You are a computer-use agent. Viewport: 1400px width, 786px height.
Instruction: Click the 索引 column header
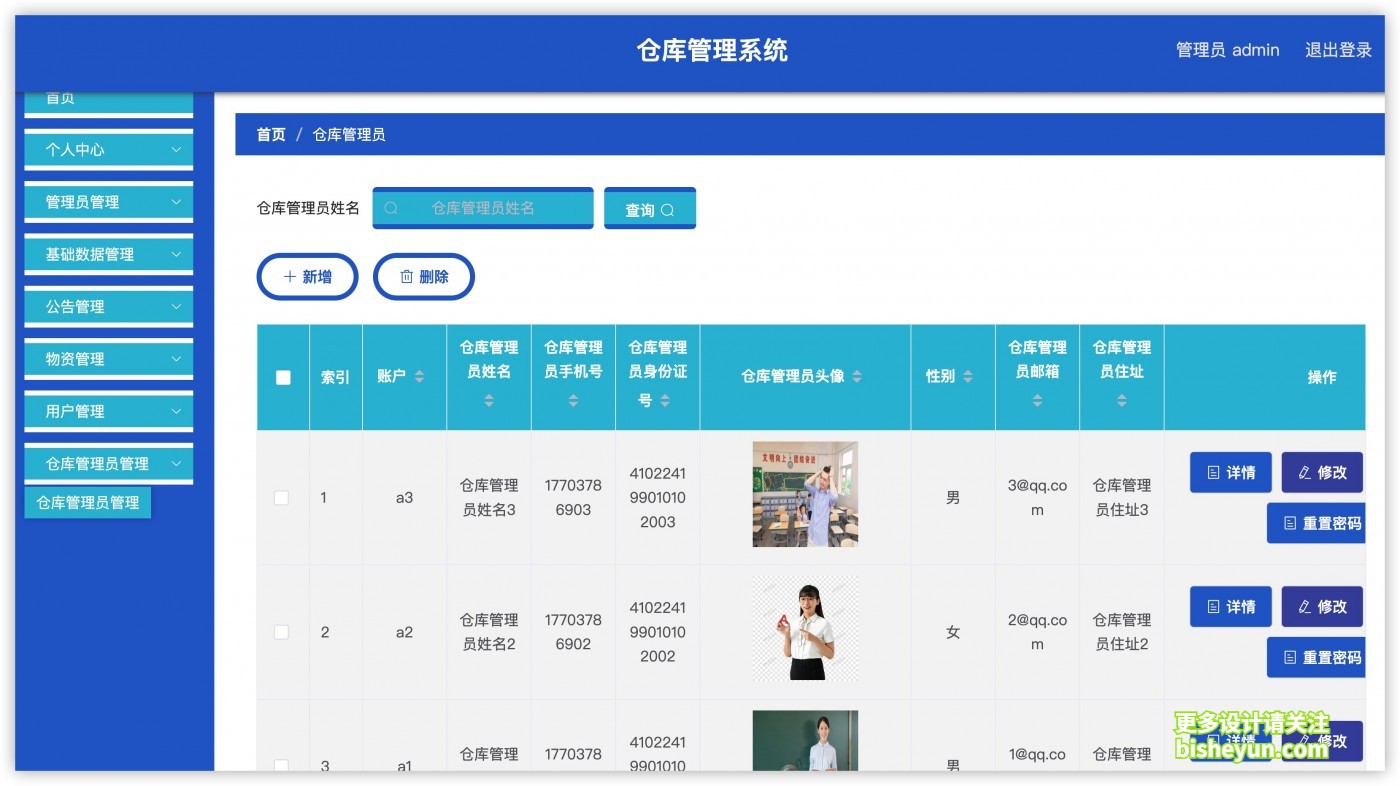tap(335, 377)
